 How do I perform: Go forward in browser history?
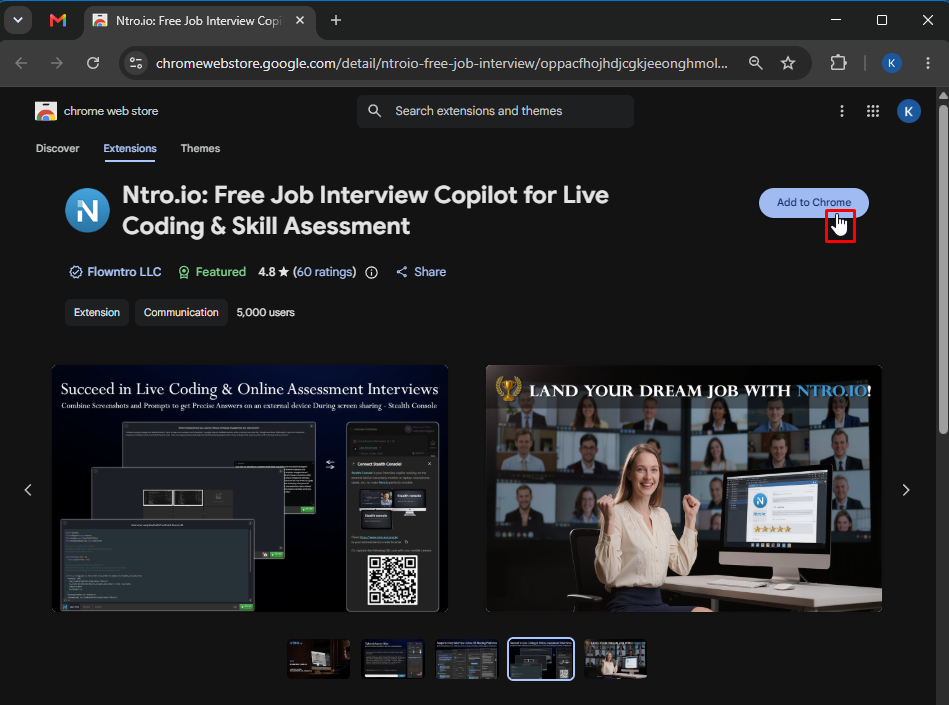point(57,63)
